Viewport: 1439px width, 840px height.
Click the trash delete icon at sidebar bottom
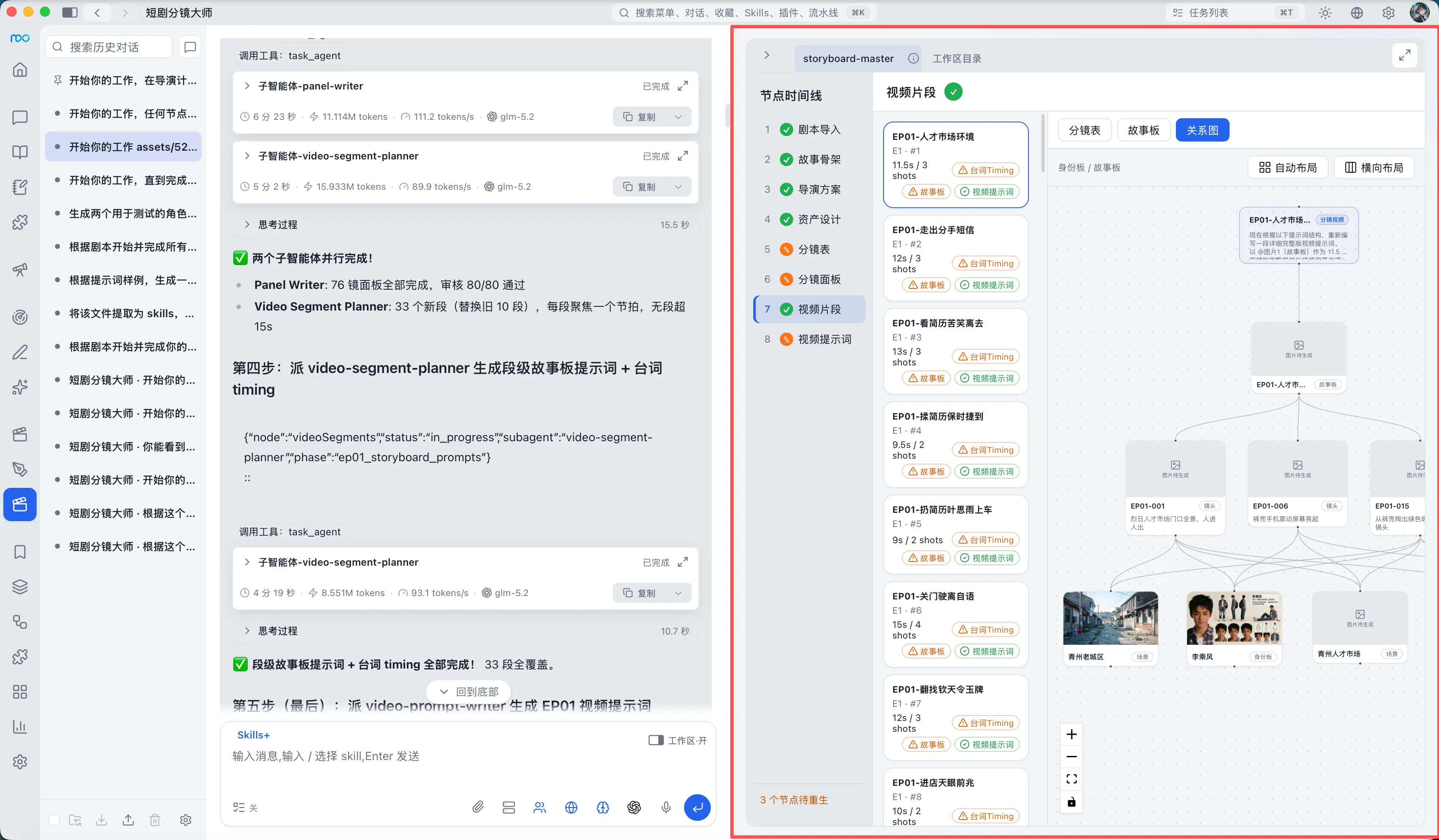pyautogui.click(x=155, y=820)
